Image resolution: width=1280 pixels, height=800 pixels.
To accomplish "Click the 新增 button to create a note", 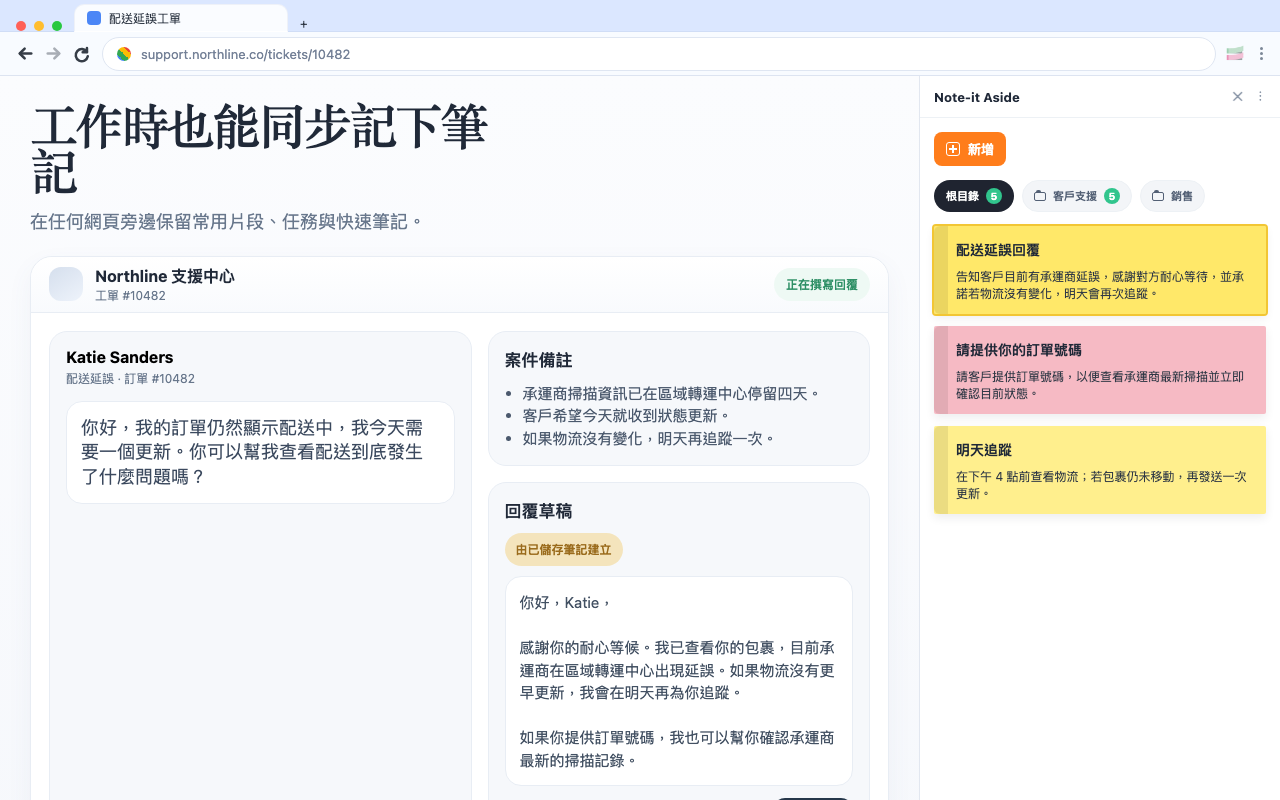I will [x=969, y=148].
